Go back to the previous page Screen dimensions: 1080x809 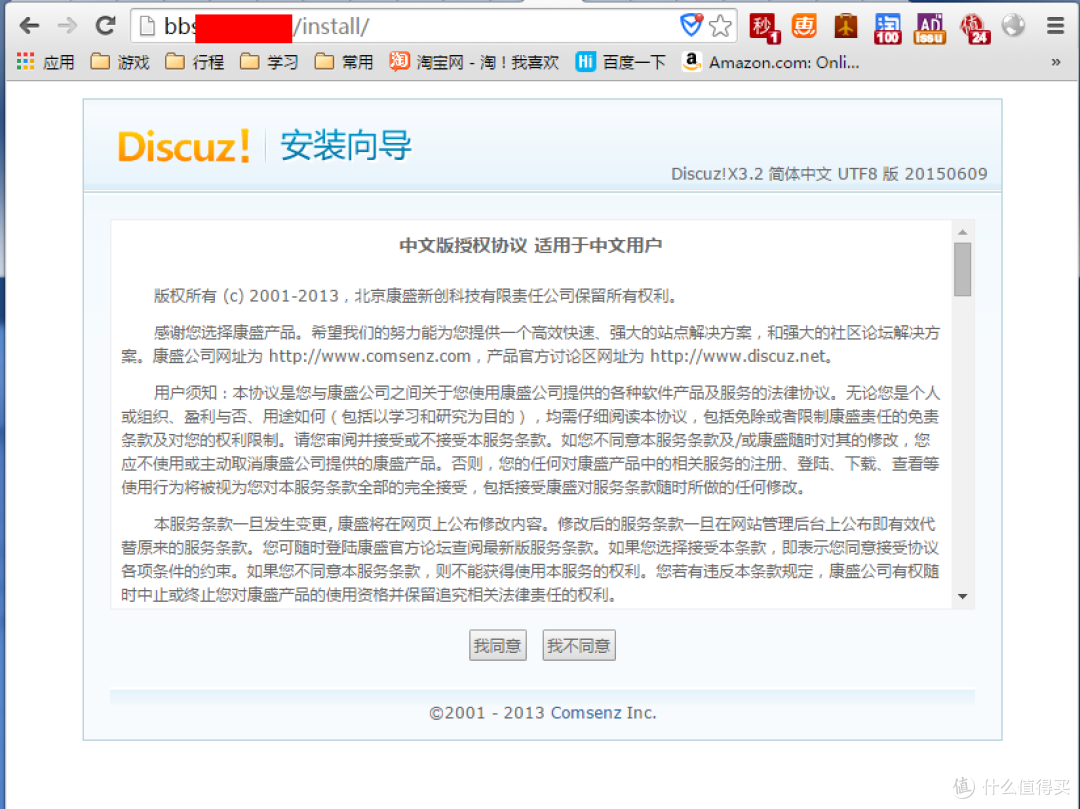tap(29, 26)
